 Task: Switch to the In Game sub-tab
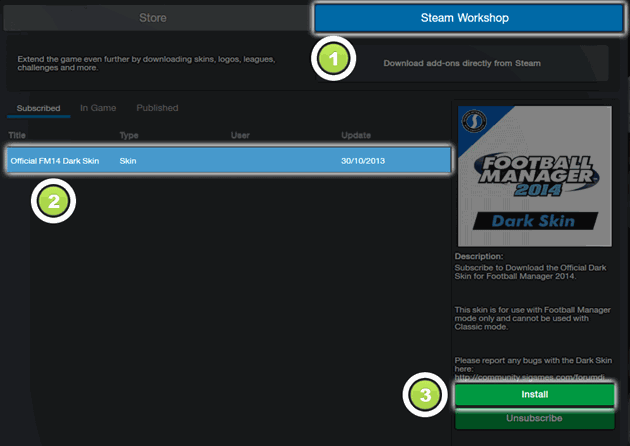click(98, 108)
